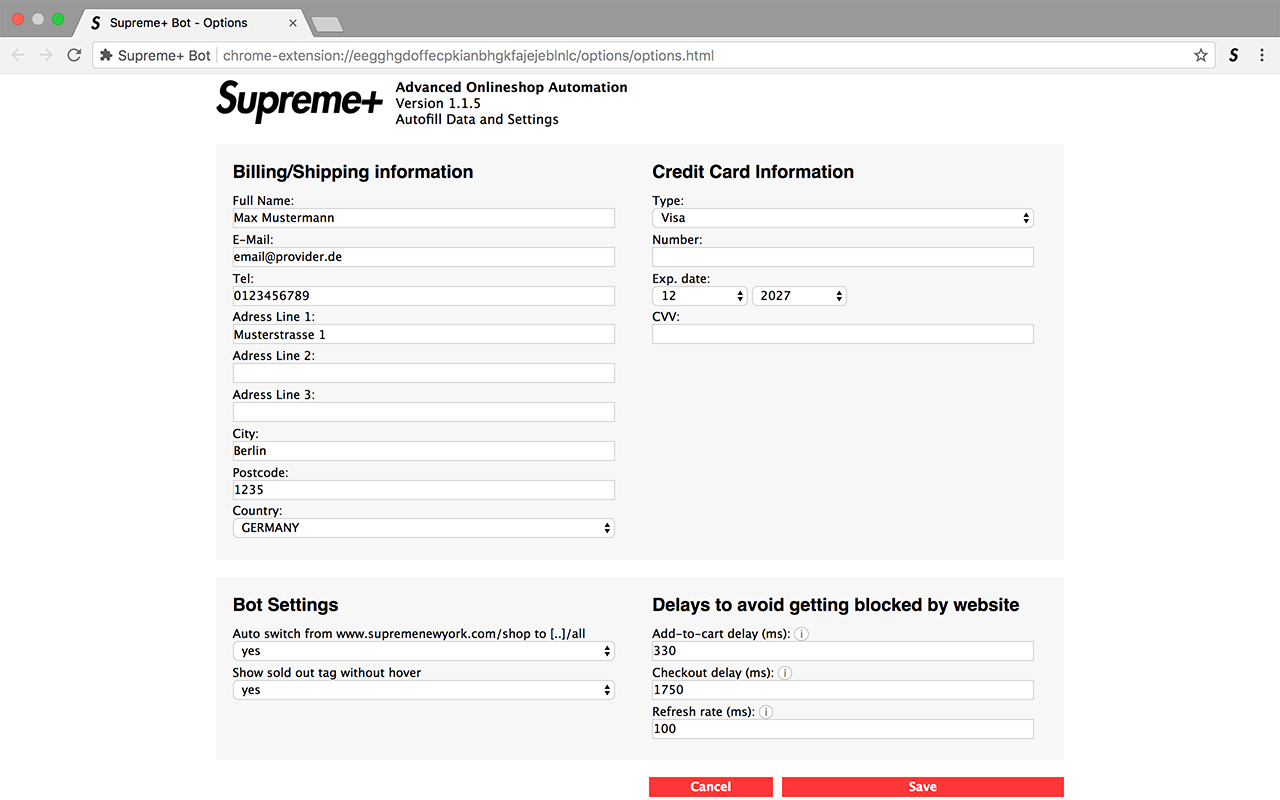Click the Bot Settings heading

coord(286,605)
